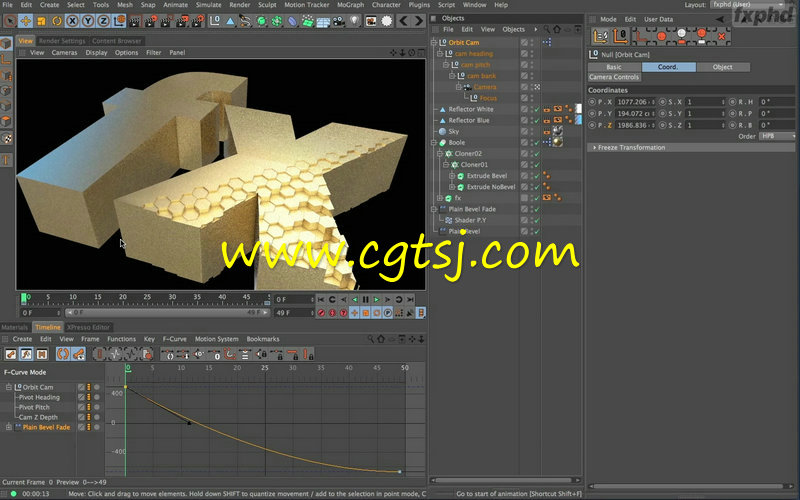Click the R.H rotation input field

pos(777,102)
